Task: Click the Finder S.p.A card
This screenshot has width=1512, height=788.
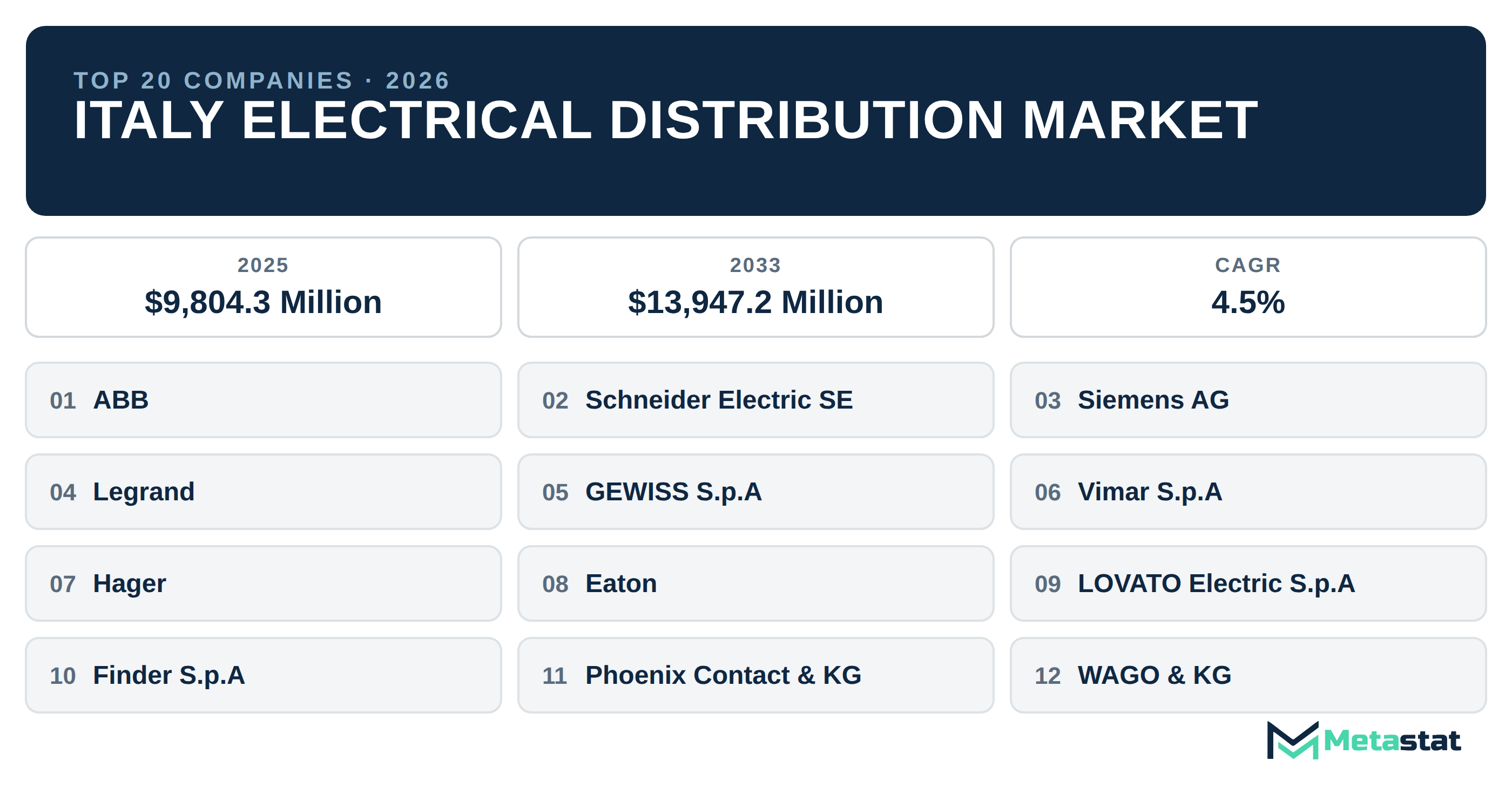Action: coord(264,675)
